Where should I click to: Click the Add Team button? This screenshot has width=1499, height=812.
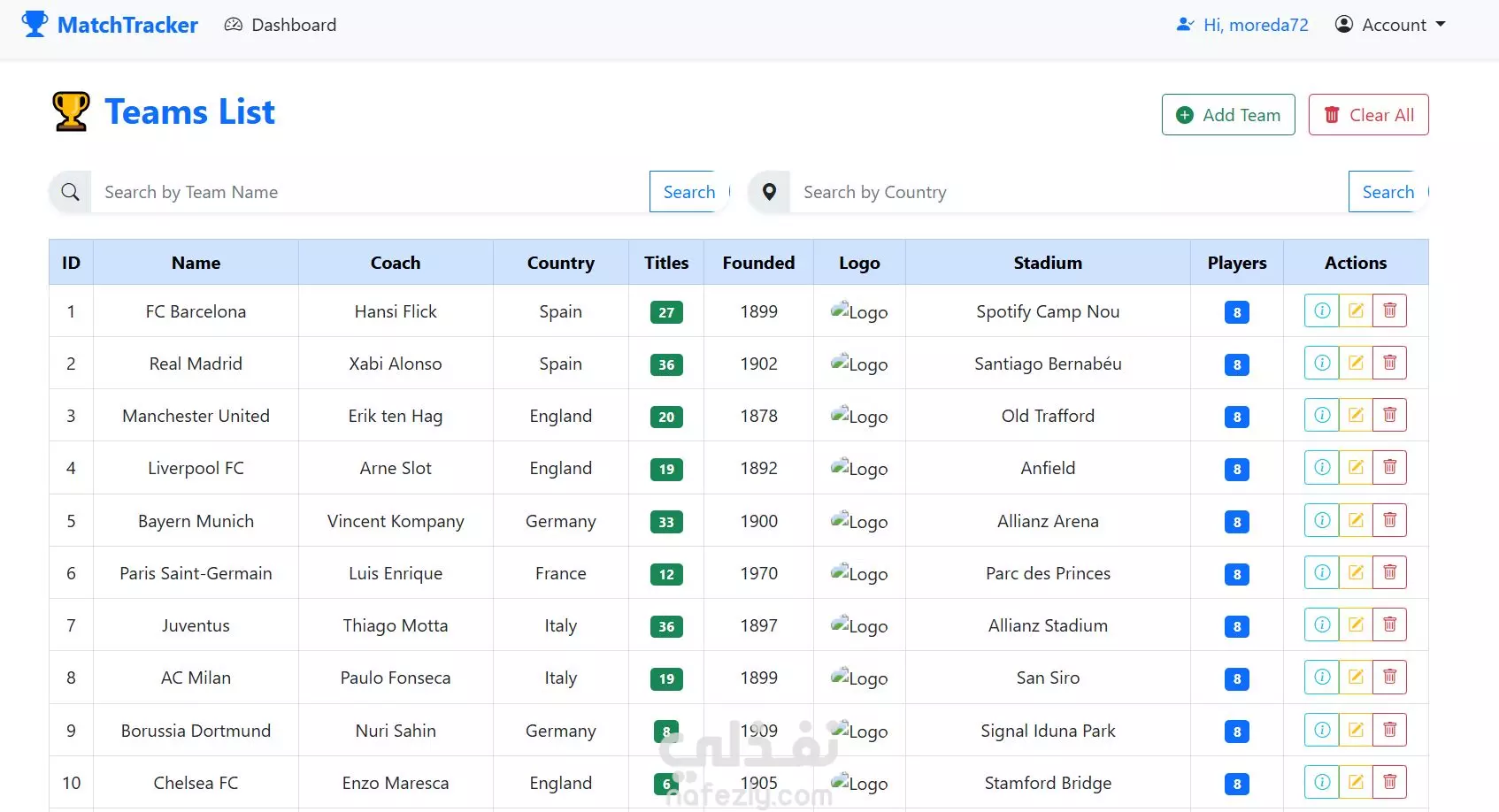pyautogui.click(x=1228, y=115)
